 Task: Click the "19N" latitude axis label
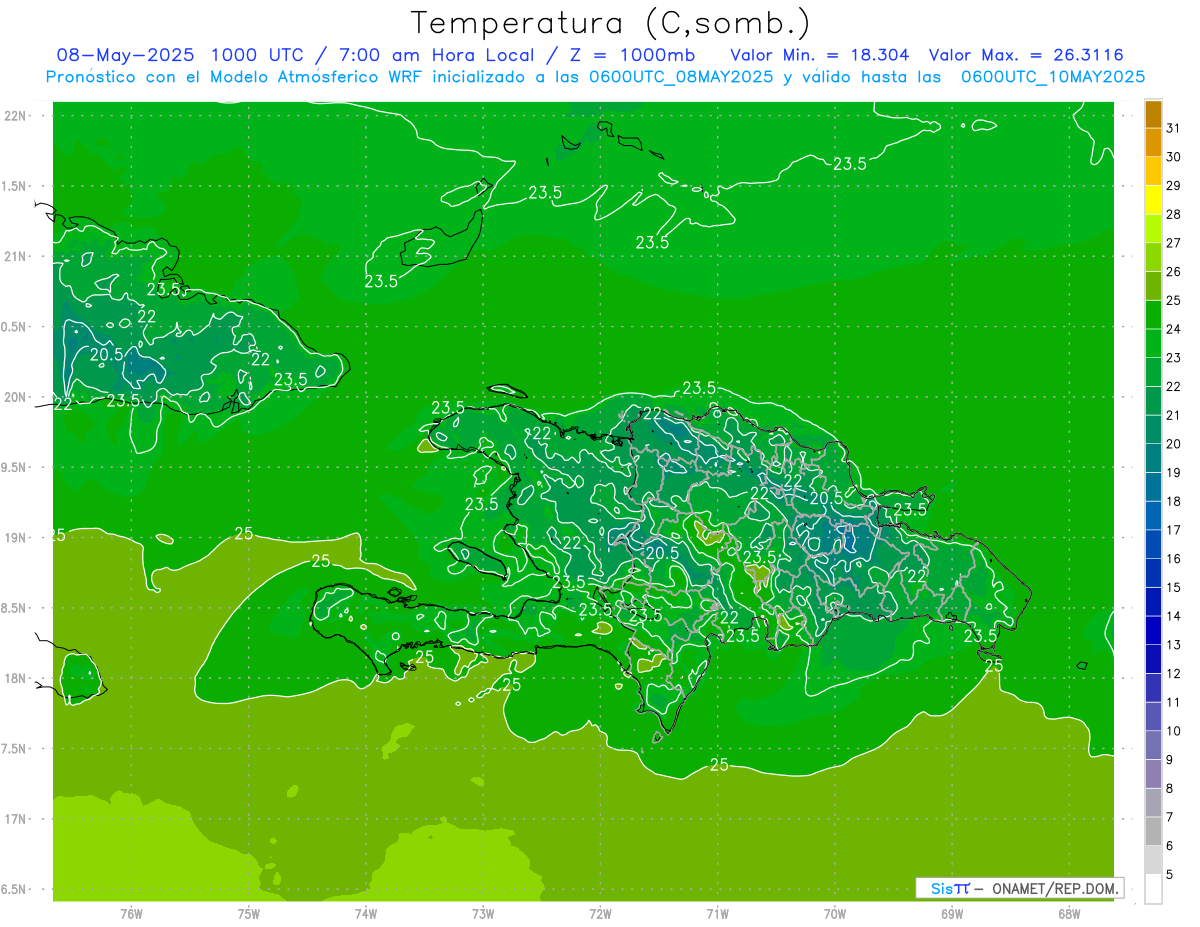[x=15, y=537]
